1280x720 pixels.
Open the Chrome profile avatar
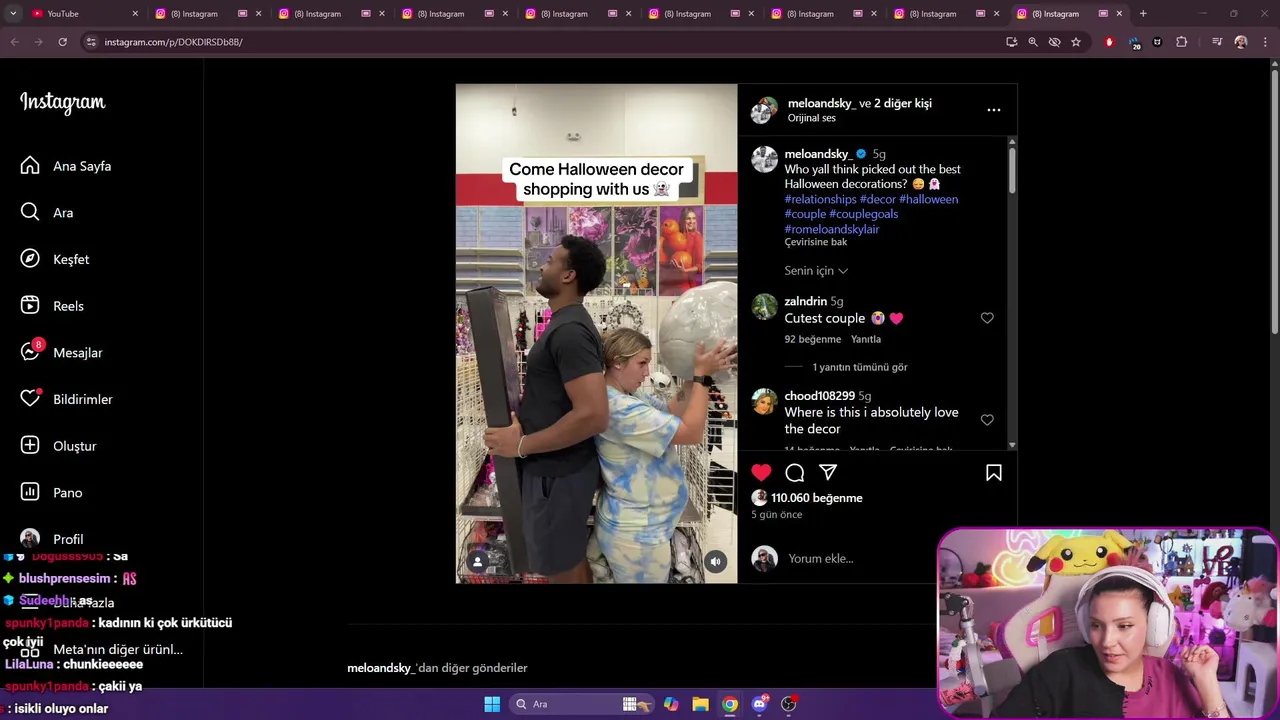coord(1241,42)
